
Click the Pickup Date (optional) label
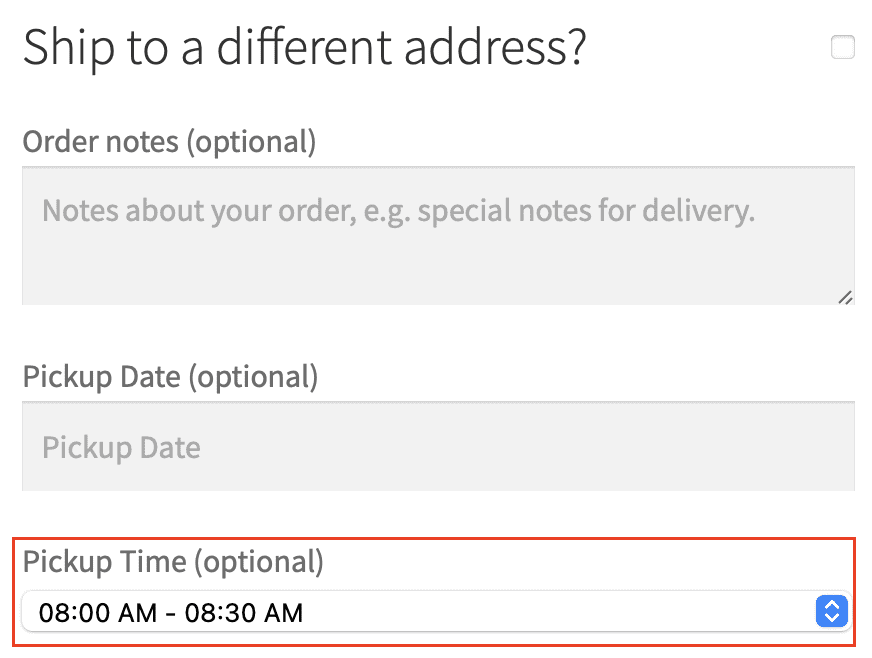169,377
